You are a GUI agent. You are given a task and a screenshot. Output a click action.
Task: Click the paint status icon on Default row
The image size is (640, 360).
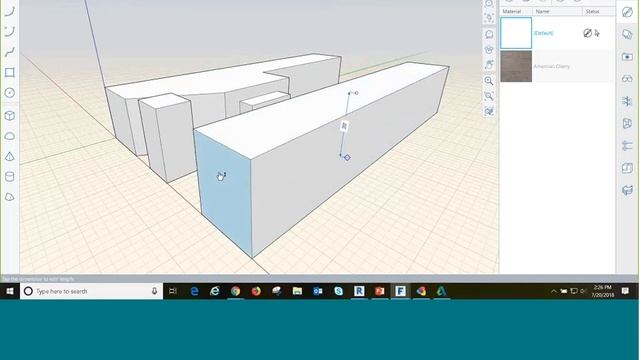[x=587, y=33]
